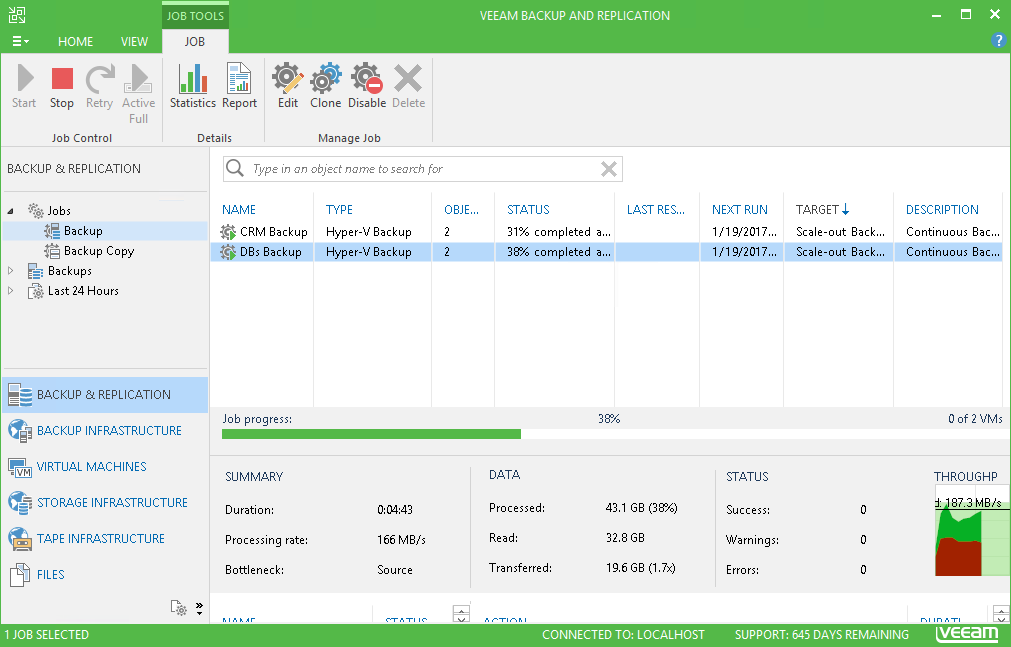Collapse the Jobs tree node
The image size is (1011, 647).
point(10,211)
